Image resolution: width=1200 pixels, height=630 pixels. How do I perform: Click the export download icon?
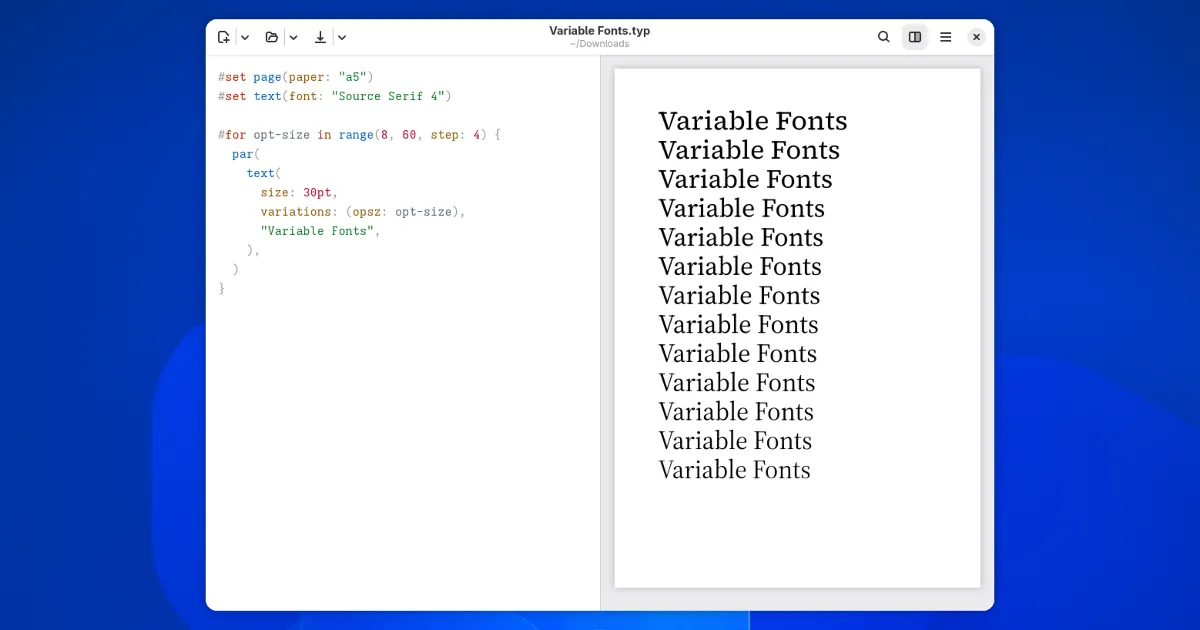click(x=320, y=37)
